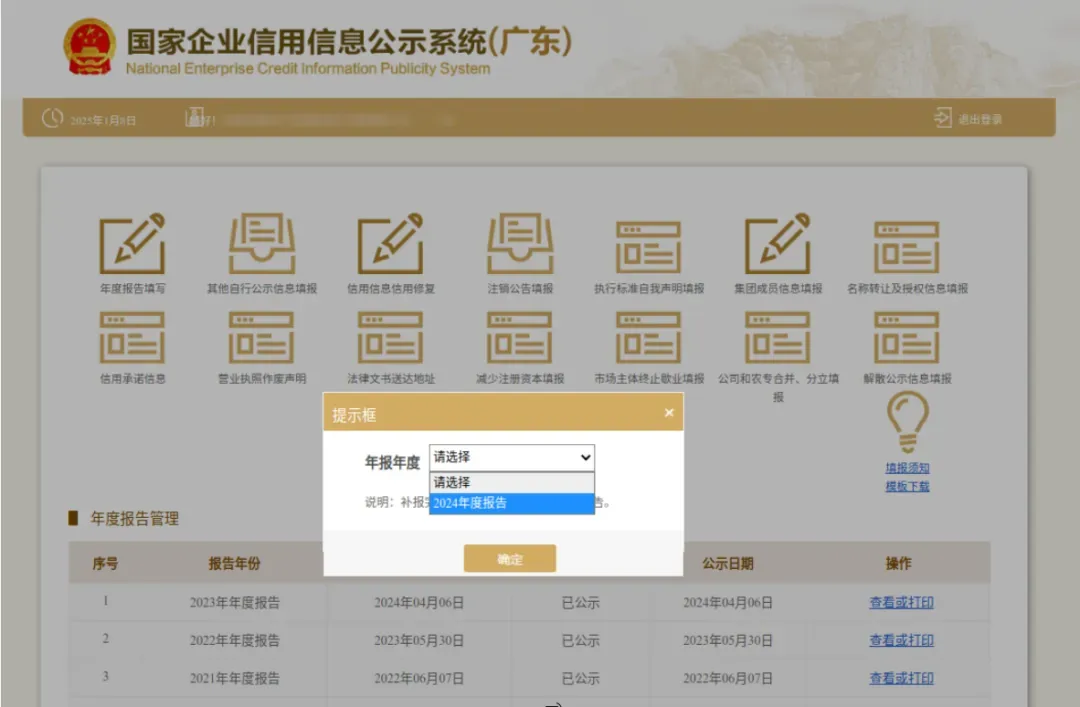Select the 注销公告填报 icon
This screenshot has width=1080, height=707.
point(520,245)
